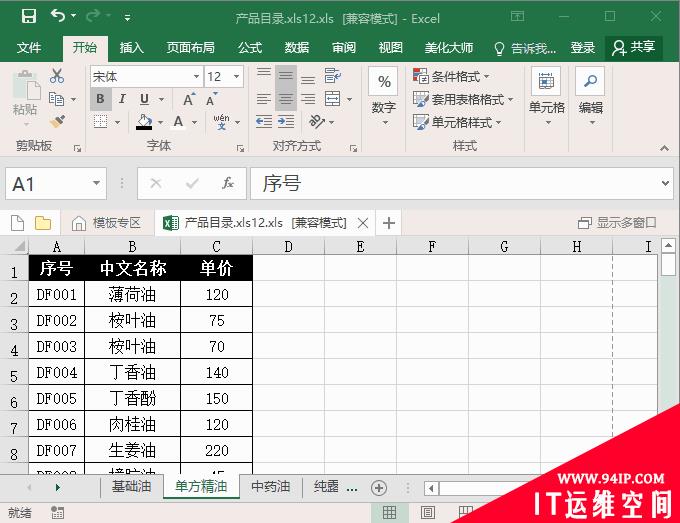Open the 文件 menu
Viewport: 680px width, 523px height.
point(29,47)
